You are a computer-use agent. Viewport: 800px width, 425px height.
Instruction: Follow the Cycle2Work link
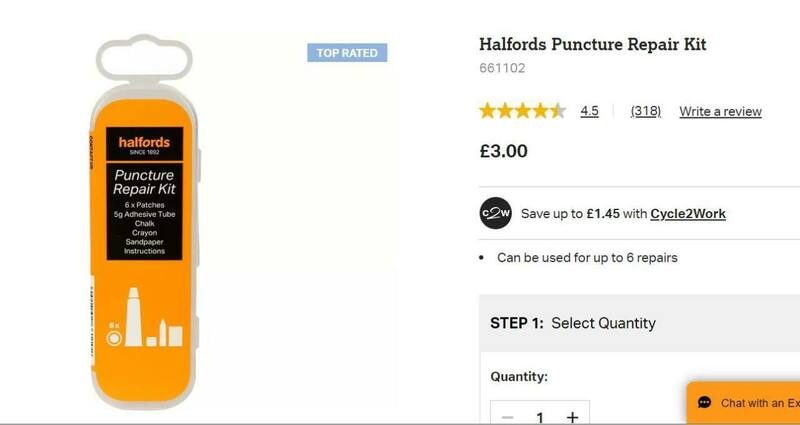pyautogui.click(x=688, y=213)
